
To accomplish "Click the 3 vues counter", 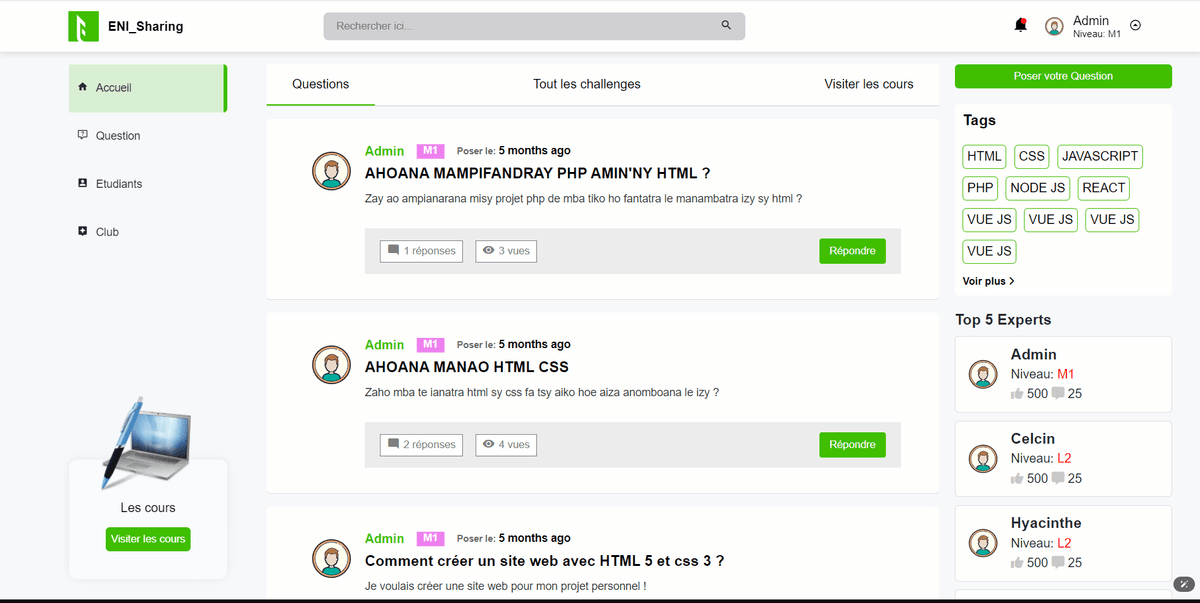I will point(506,251).
